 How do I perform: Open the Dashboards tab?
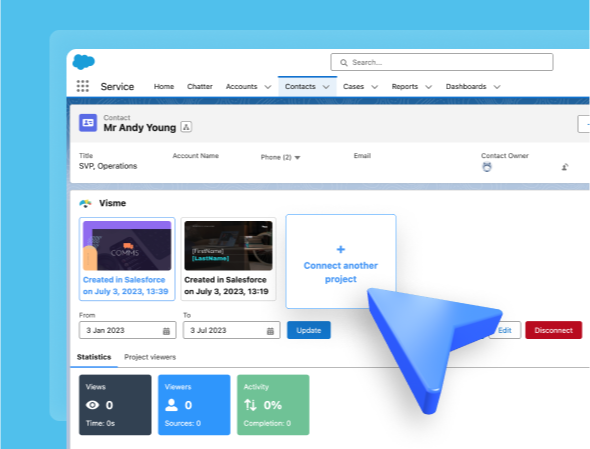466,87
